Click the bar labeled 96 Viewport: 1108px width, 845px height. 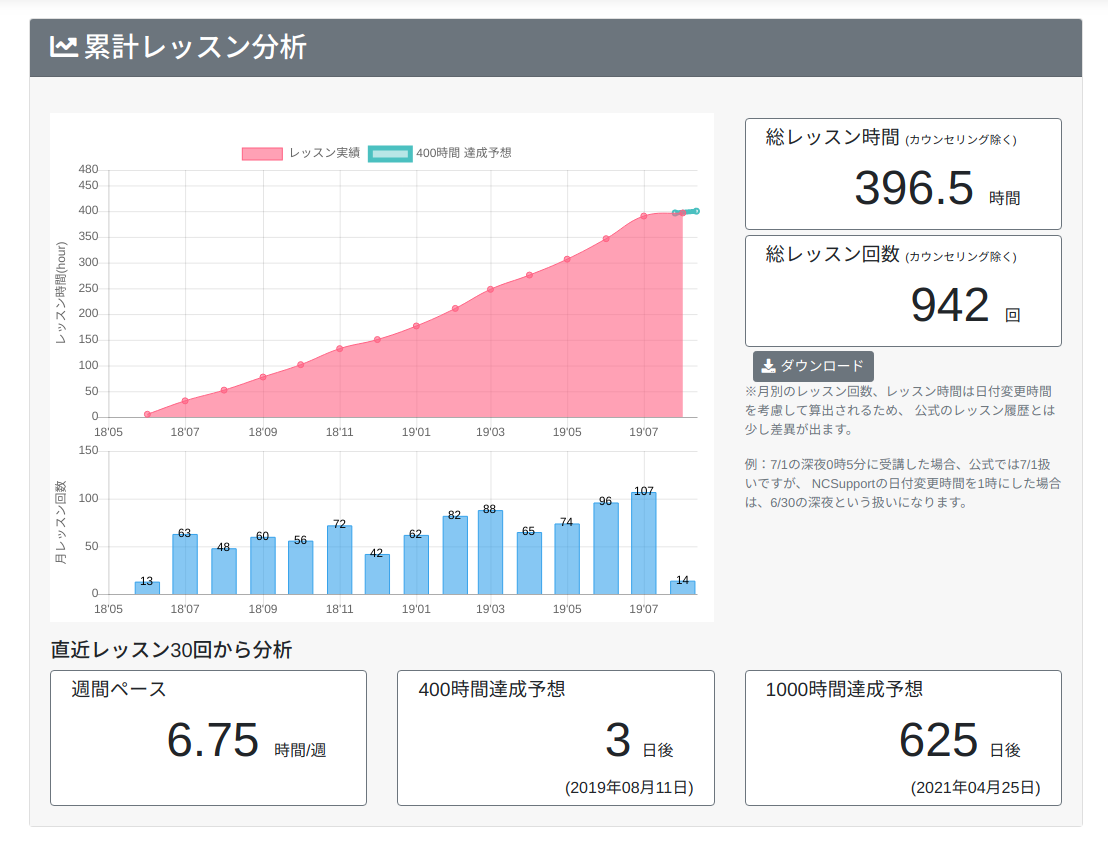pyautogui.click(x=606, y=548)
